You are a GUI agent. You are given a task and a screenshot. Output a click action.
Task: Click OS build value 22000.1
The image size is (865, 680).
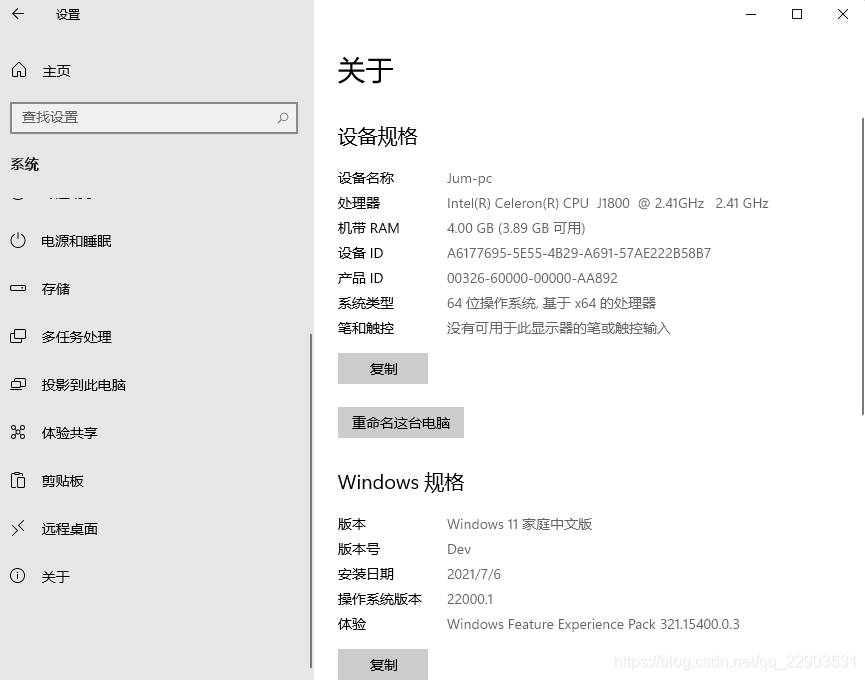coord(470,599)
